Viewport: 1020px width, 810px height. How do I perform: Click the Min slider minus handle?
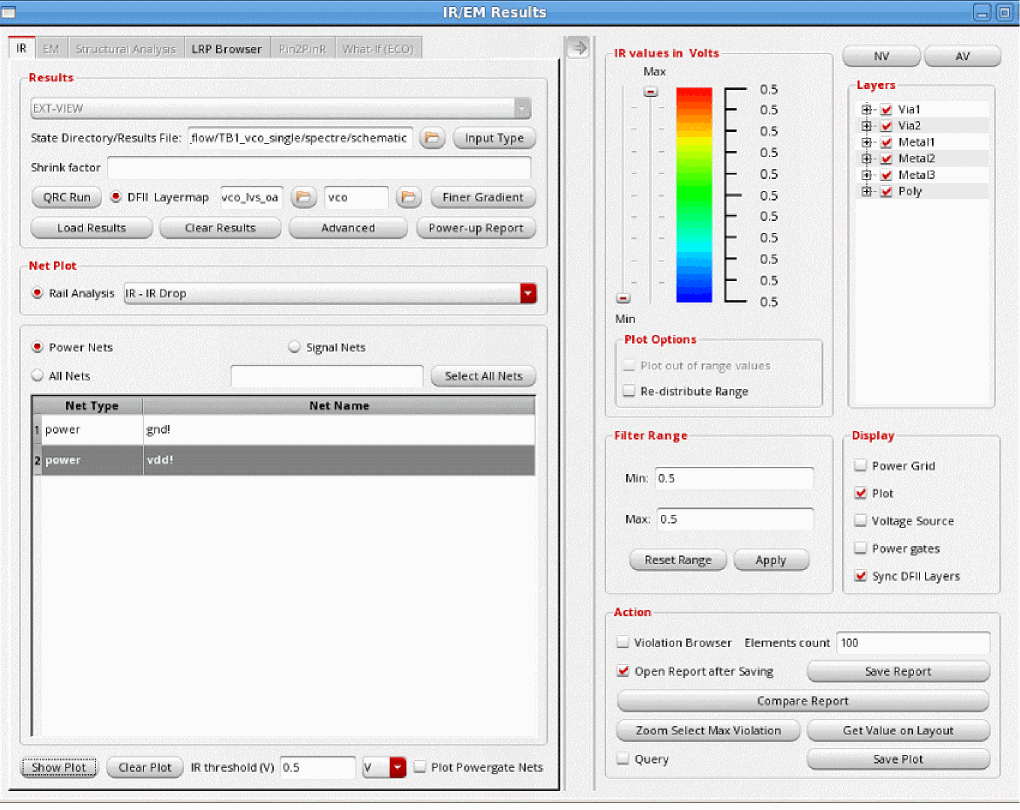point(623,298)
